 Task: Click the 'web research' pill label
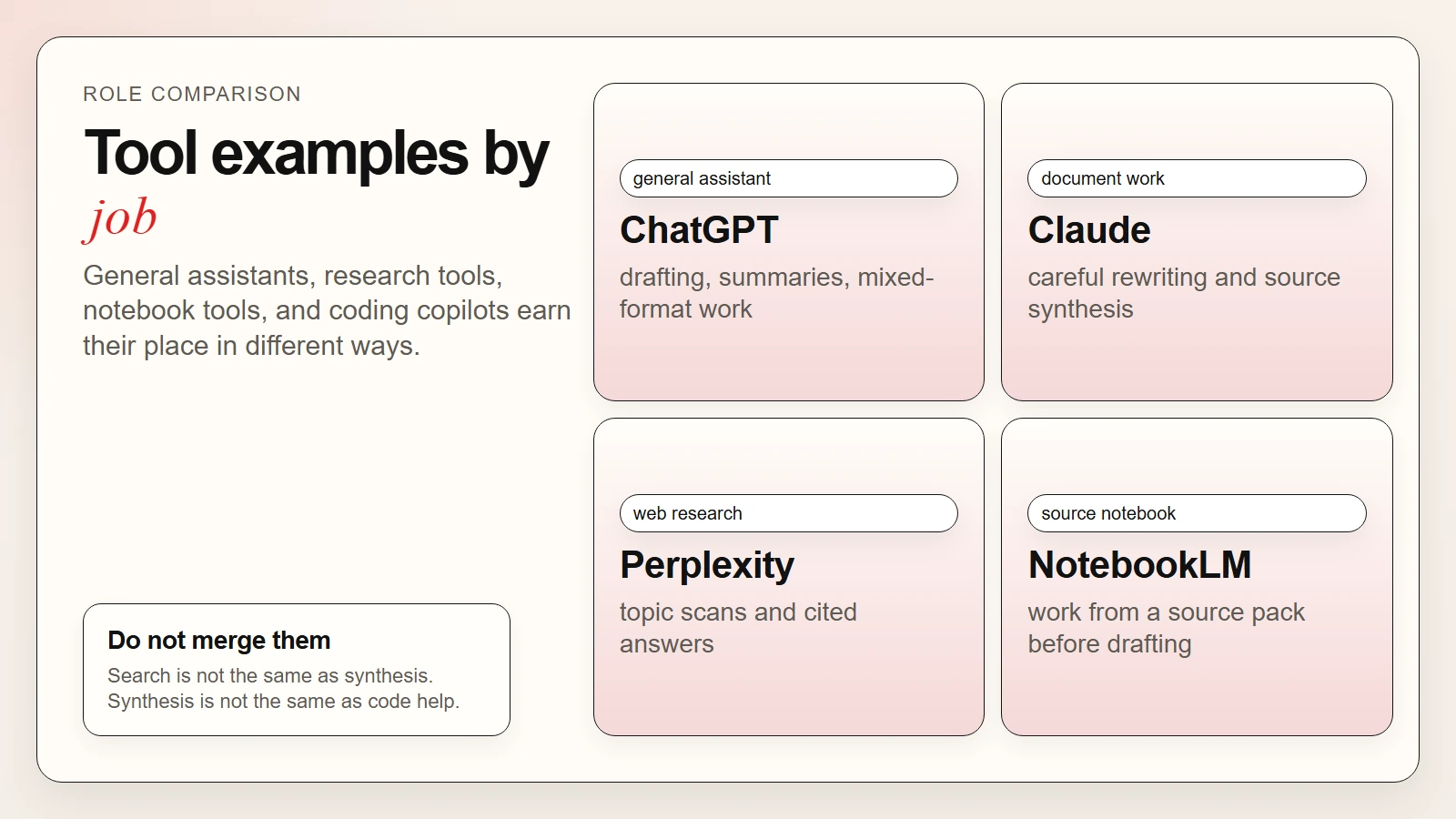click(788, 513)
